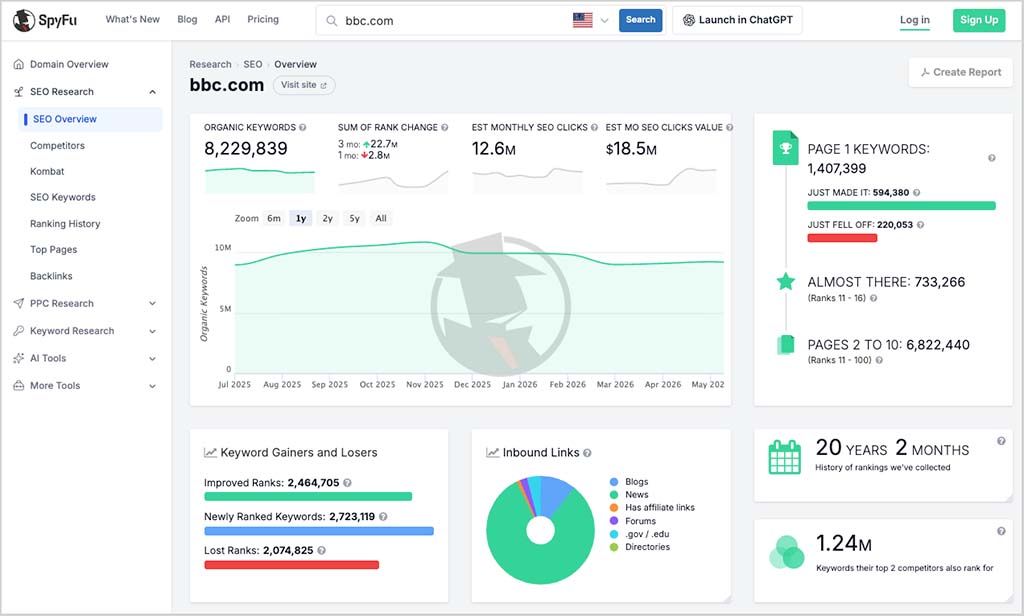Open the API nav link
The width and height of the screenshot is (1024, 616).
pyautogui.click(x=222, y=20)
